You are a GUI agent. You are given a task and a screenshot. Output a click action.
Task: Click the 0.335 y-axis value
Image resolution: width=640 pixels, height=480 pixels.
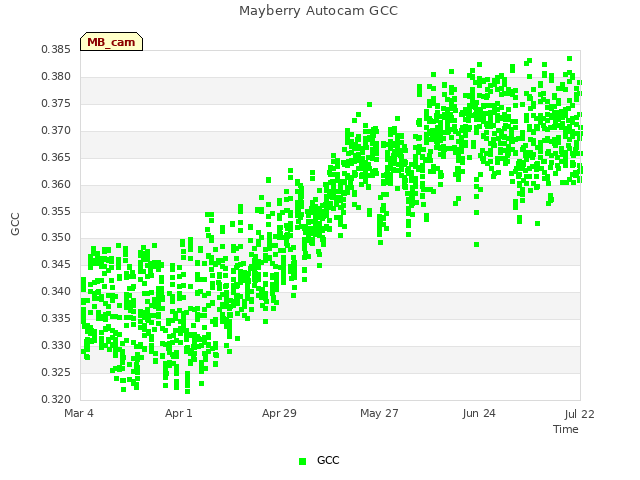point(56,318)
